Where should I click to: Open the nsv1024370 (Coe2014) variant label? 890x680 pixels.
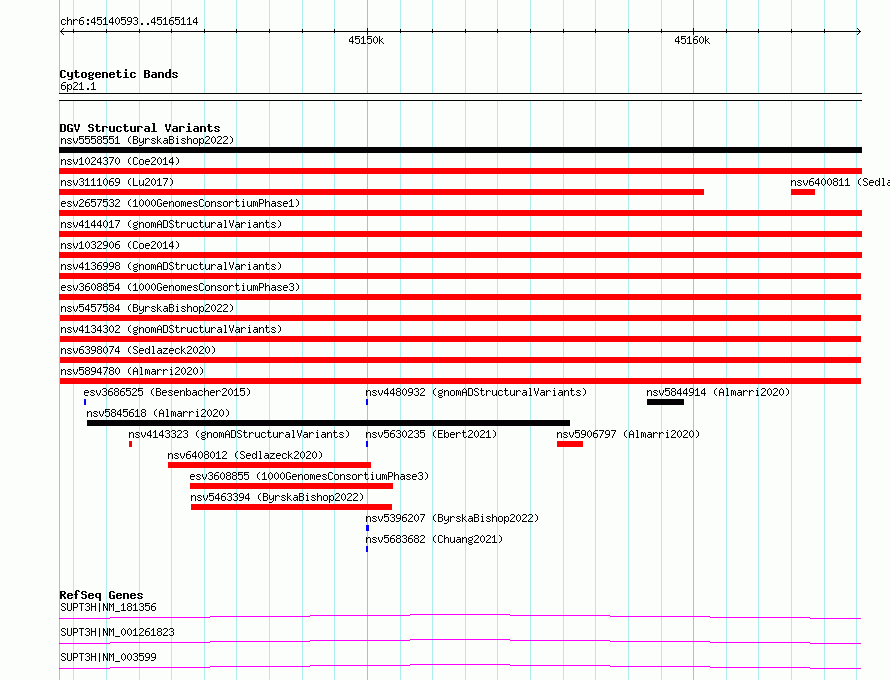click(120, 161)
